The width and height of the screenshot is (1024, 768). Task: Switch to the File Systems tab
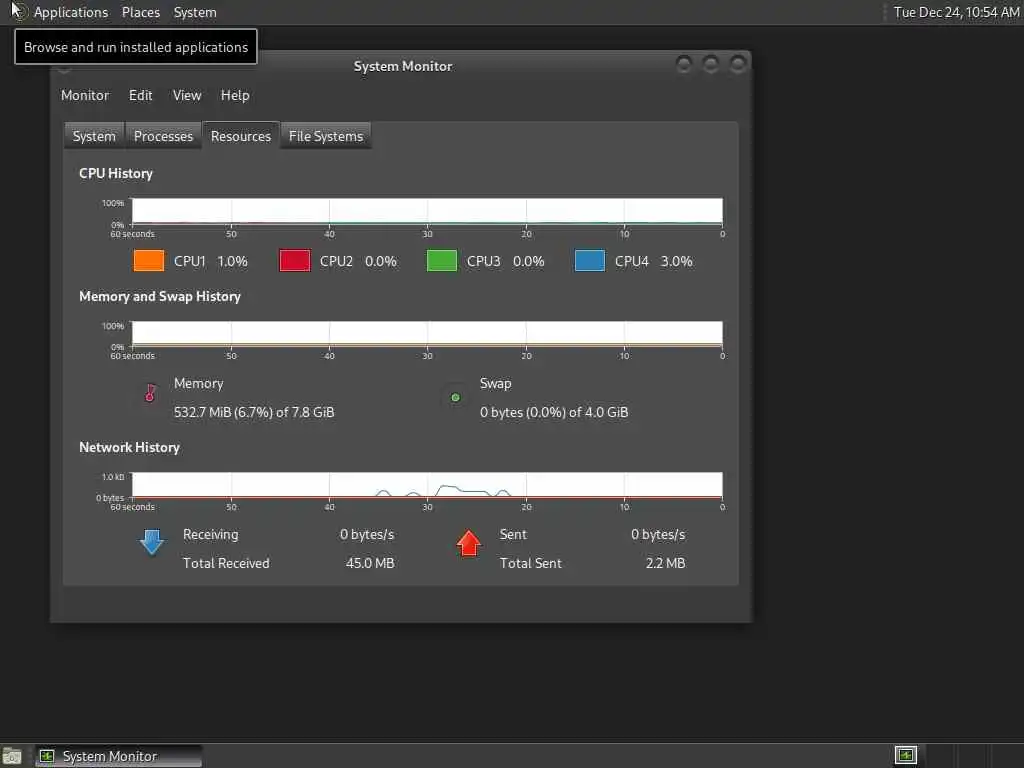pos(326,136)
